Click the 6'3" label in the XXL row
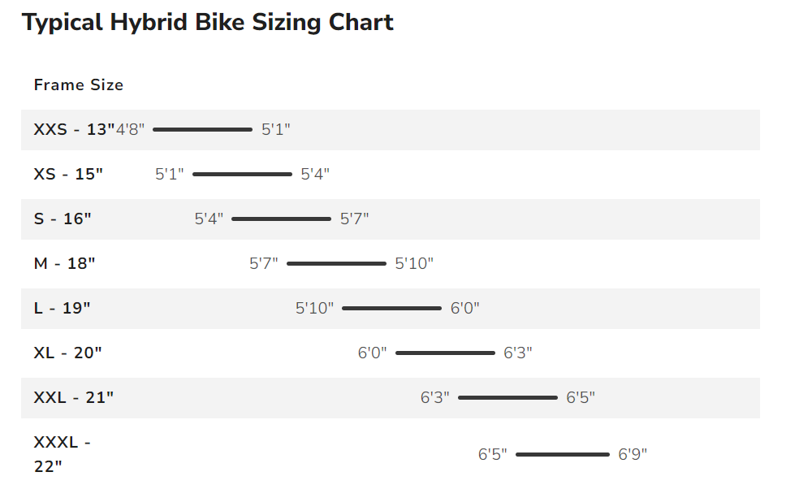The image size is (800, 498). [x=435, y=398]
